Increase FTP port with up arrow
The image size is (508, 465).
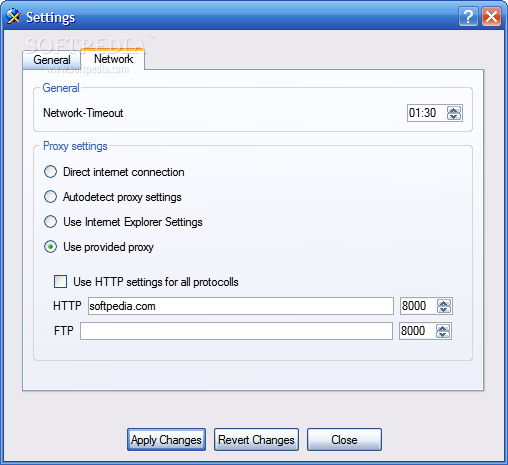point(443,328)
